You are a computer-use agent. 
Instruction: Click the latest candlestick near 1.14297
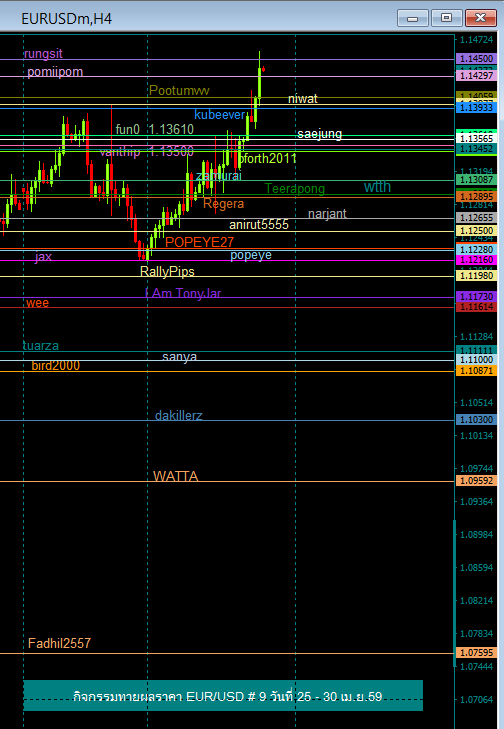pos(264,69)
